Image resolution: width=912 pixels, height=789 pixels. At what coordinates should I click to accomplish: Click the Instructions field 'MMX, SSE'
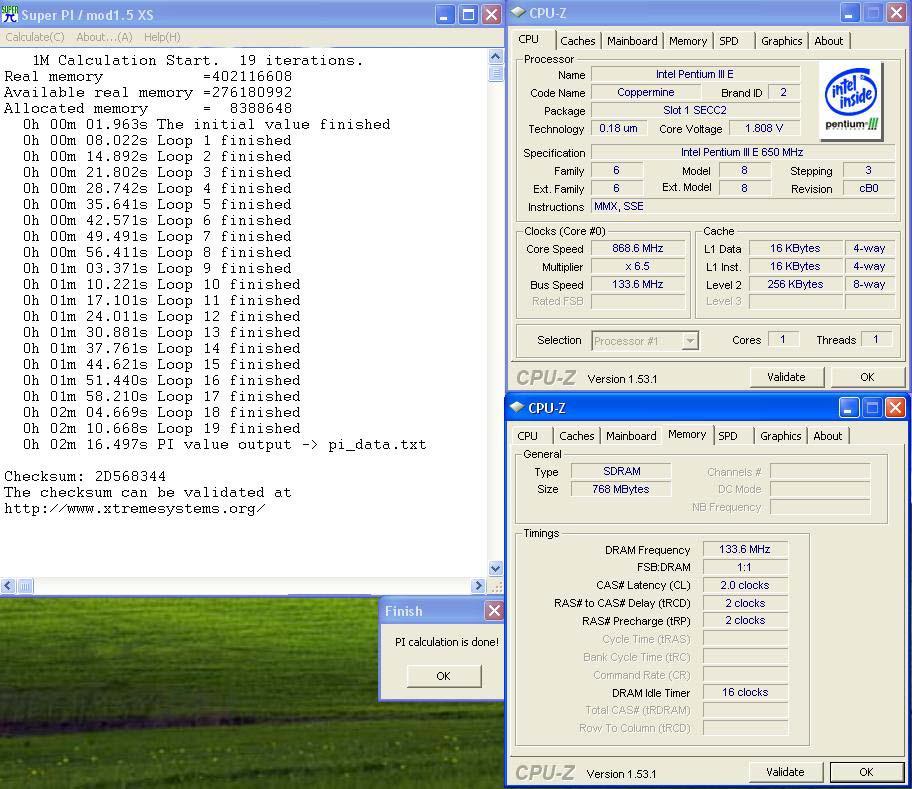(743, 206)
